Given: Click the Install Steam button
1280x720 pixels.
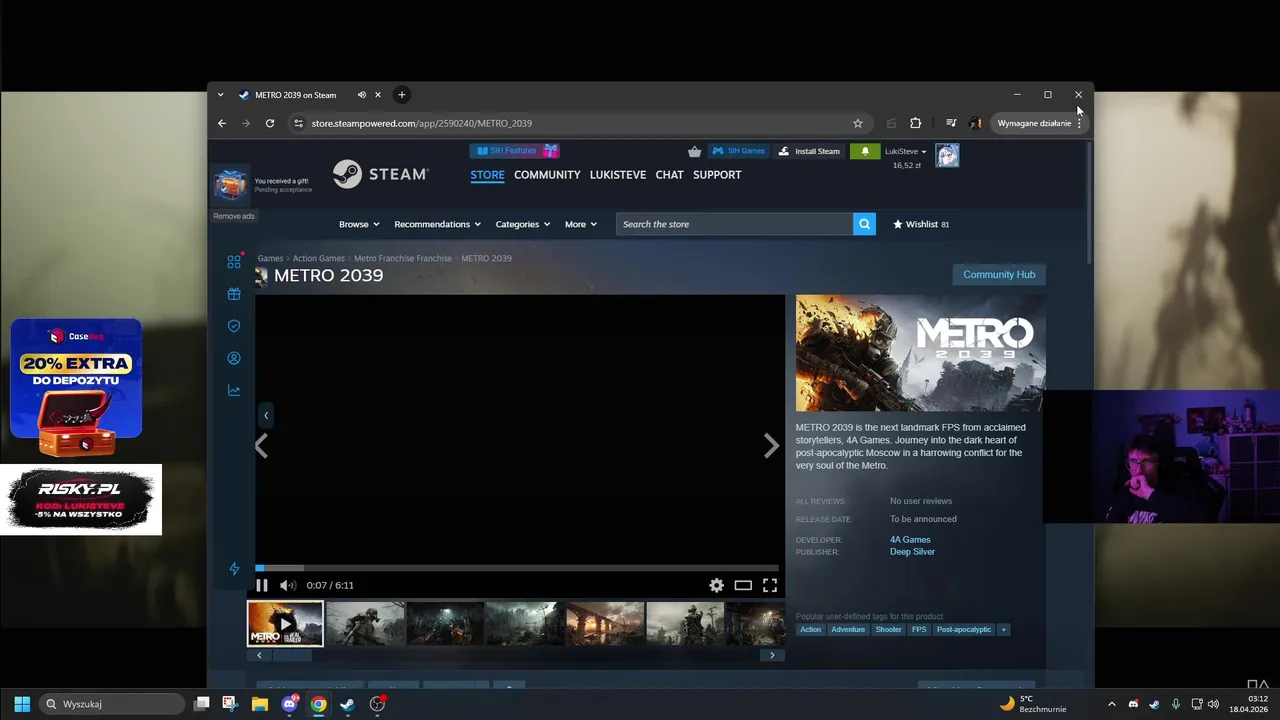Looking at the screenshot, I should pos(809,151).
